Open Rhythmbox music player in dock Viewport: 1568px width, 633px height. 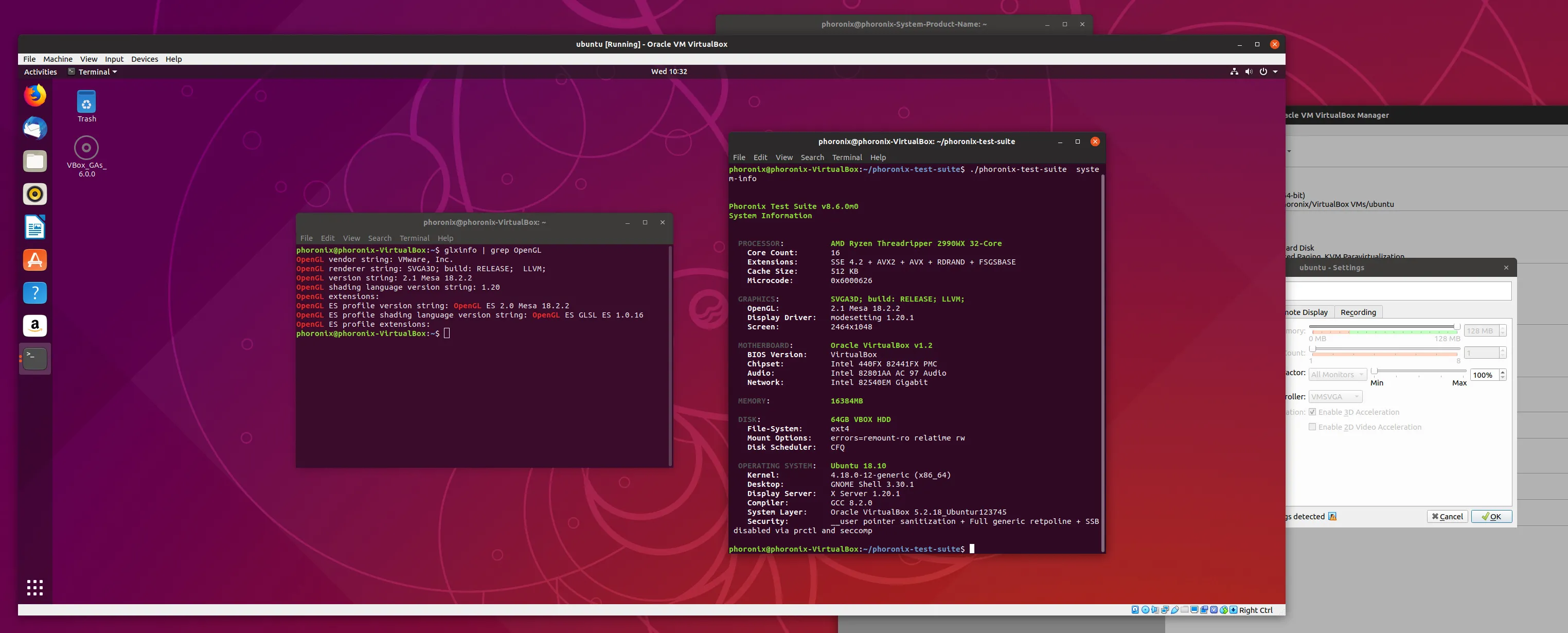(x=34, y=194)
